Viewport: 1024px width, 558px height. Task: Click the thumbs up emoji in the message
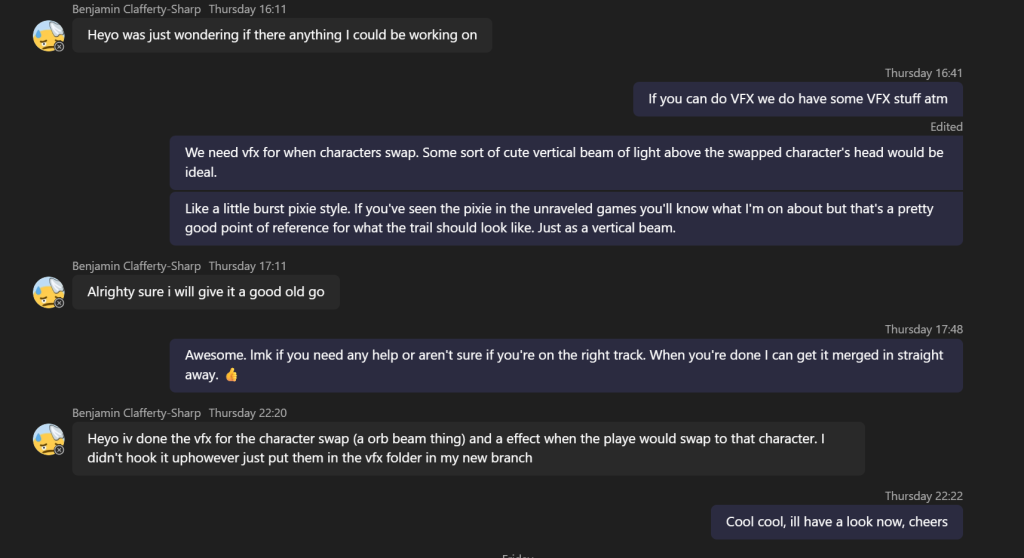(231, 374)
